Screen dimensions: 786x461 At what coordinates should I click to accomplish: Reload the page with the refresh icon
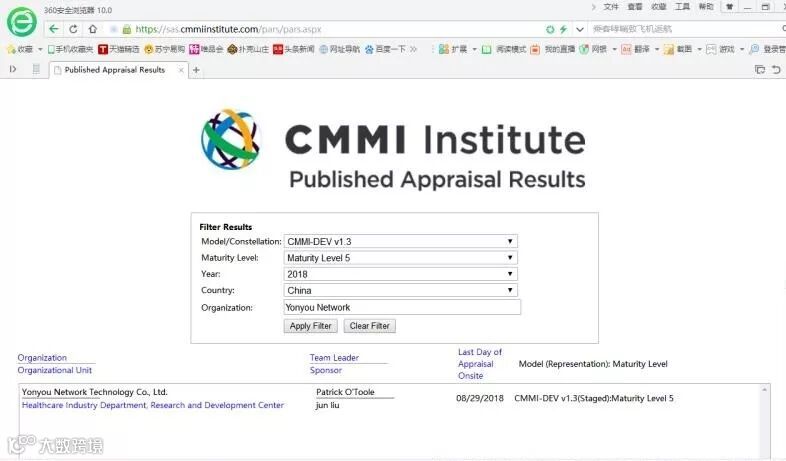point(73,29)
